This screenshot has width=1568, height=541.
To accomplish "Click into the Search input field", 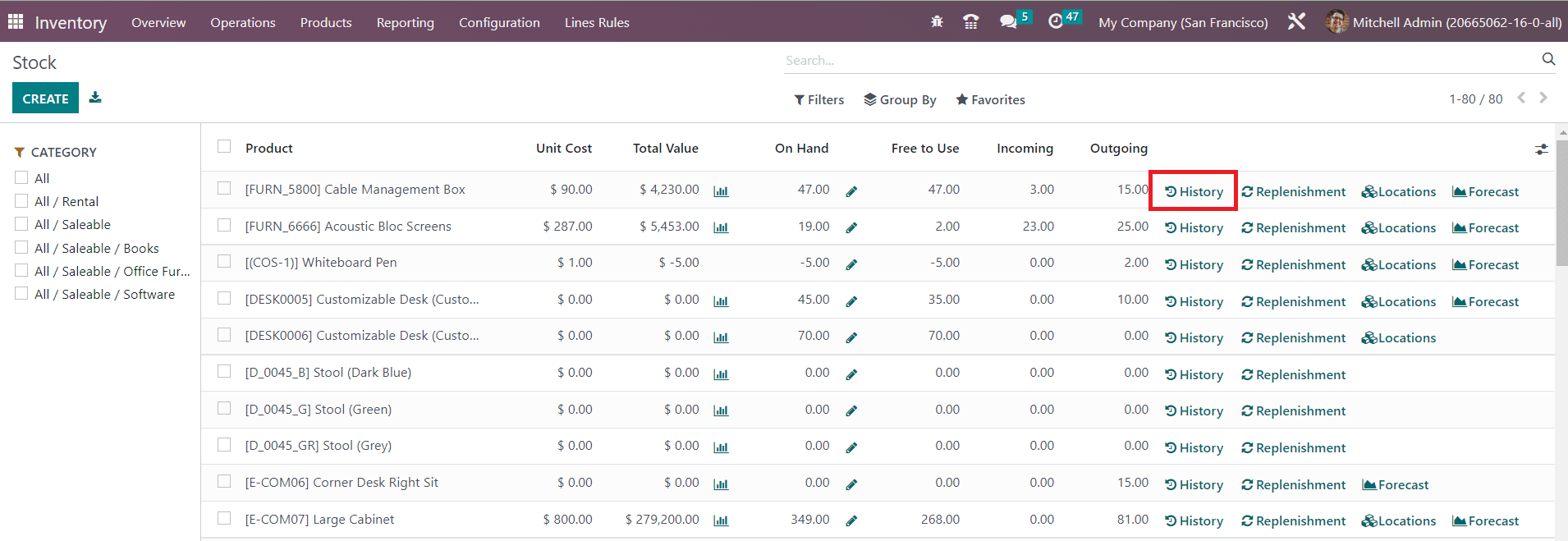I will tap(1158, 60).
